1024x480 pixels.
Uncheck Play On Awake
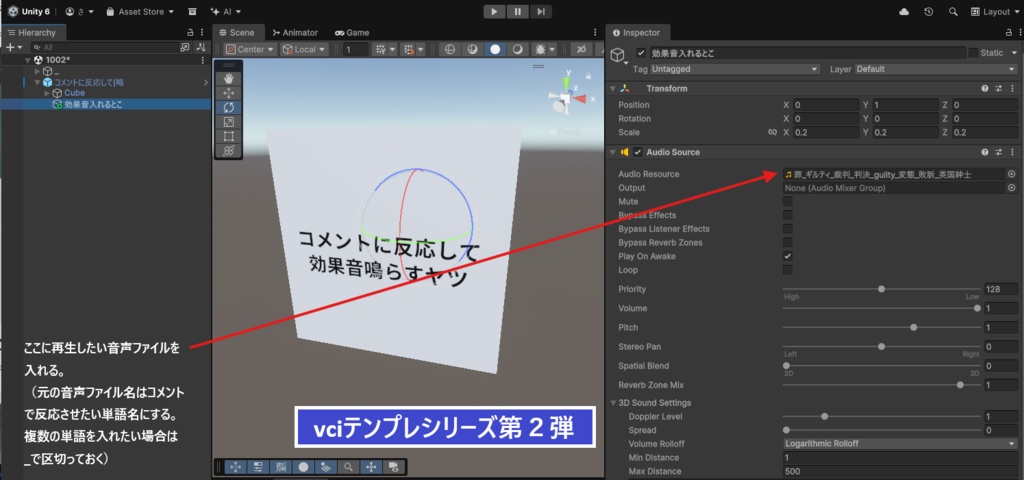pyautogui.click(x=788, y=257)
